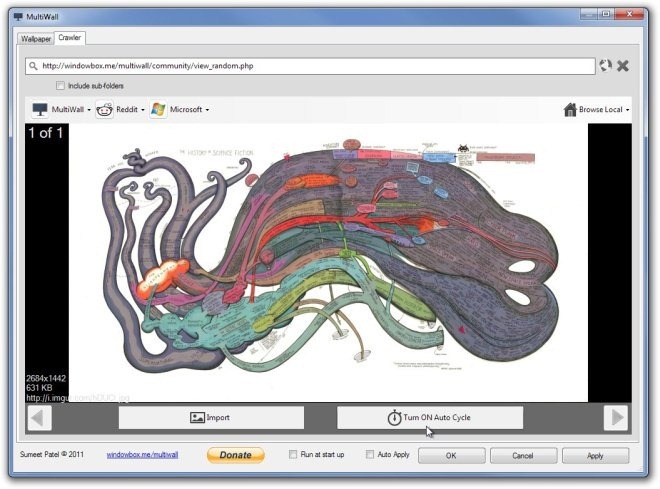Go to next image with right arrow

click(x=616, y=417)
